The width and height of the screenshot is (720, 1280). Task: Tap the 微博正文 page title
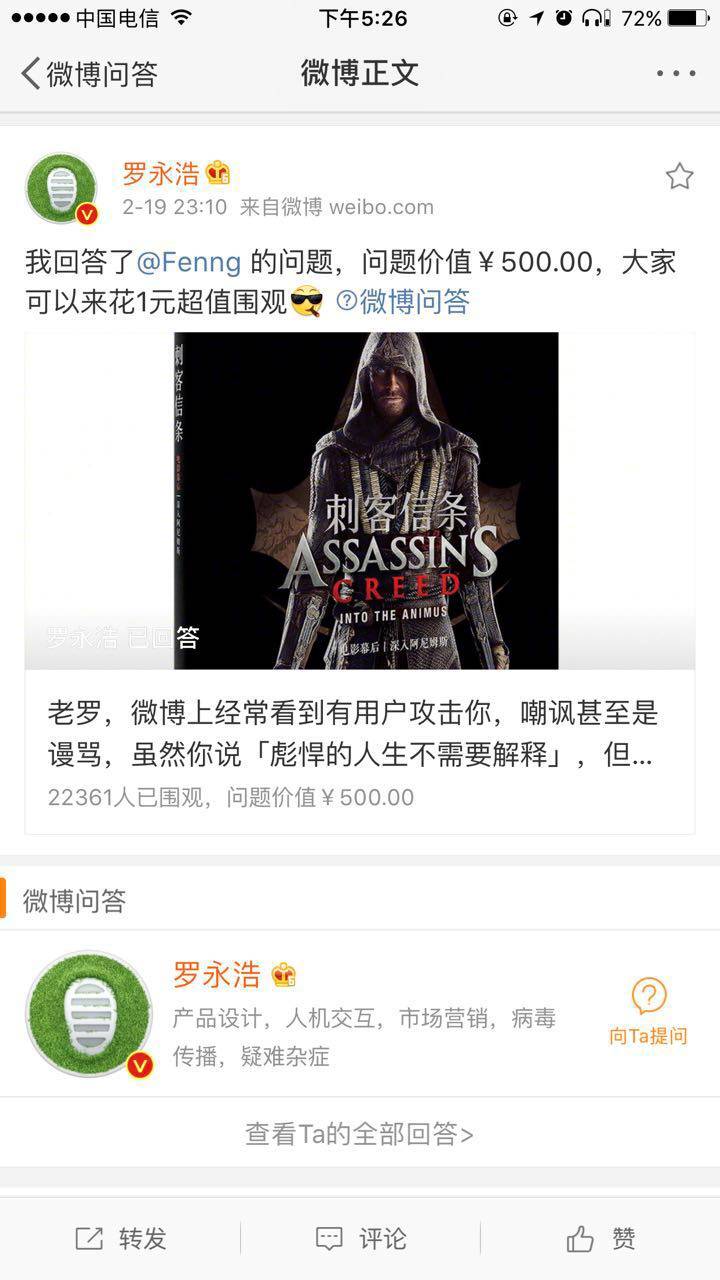tap(360, 73)
